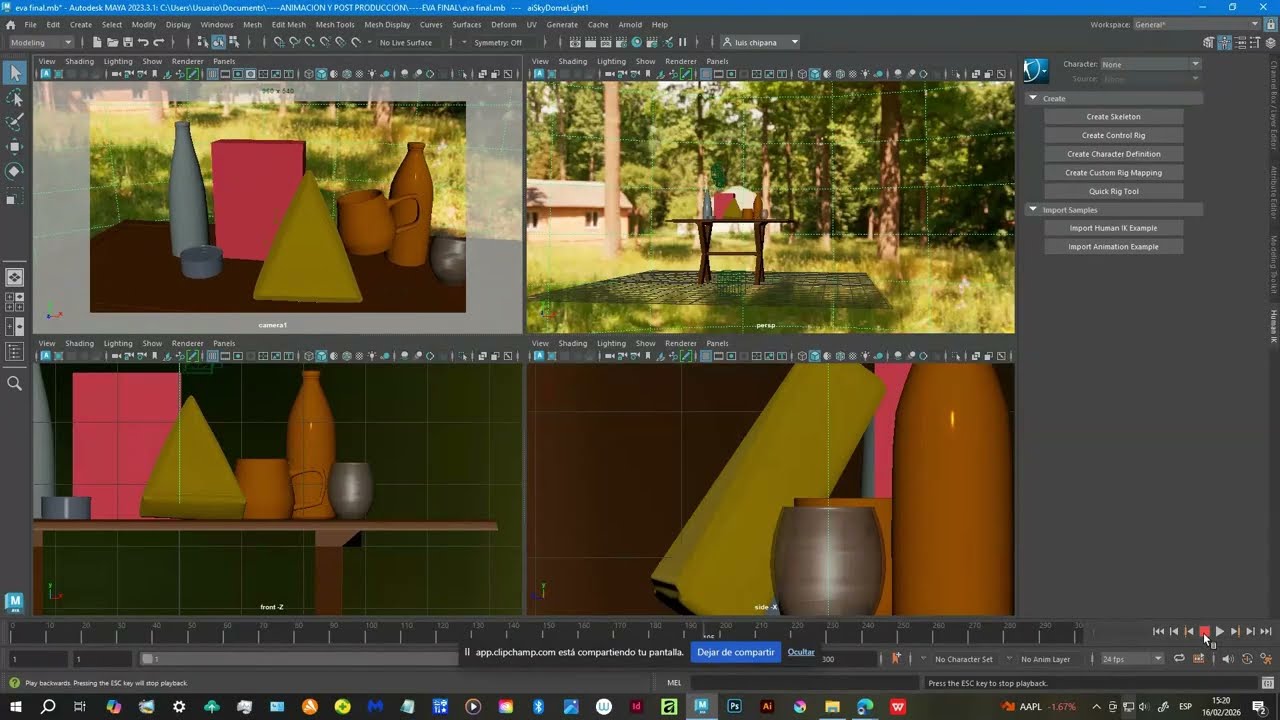Toggle loop playback mode icon
1280x720 pixels.
tap(1179, 658)
